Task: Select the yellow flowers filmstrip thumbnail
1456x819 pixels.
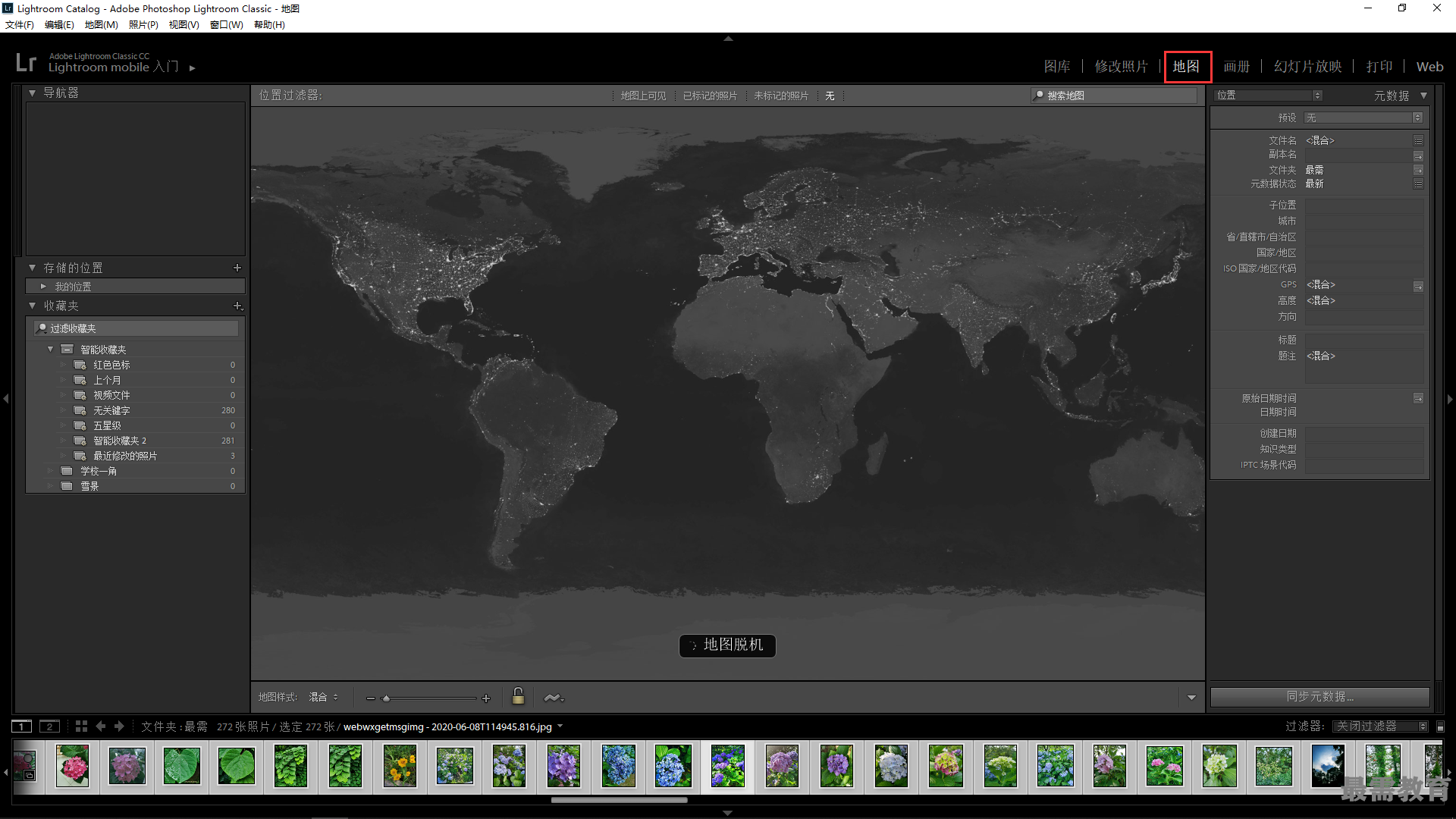Action: [400, 765]
